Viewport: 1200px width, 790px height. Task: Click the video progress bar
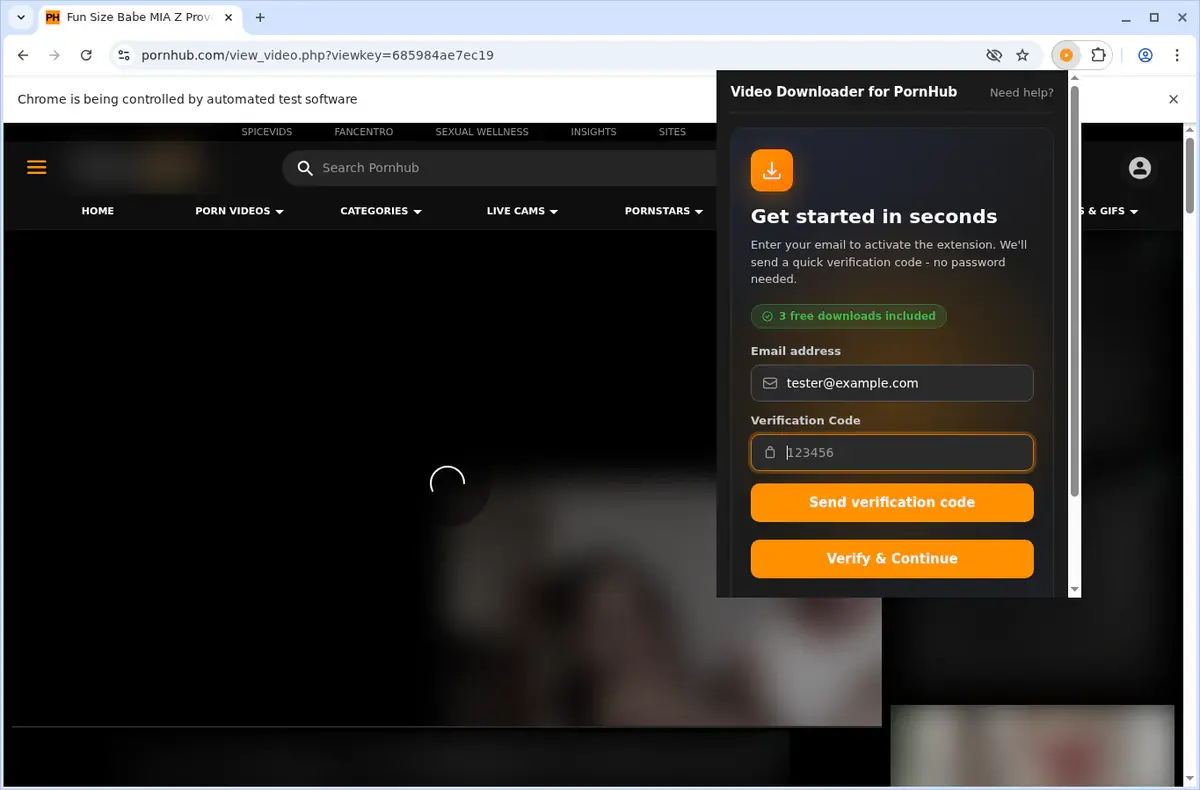coord(446,726)
